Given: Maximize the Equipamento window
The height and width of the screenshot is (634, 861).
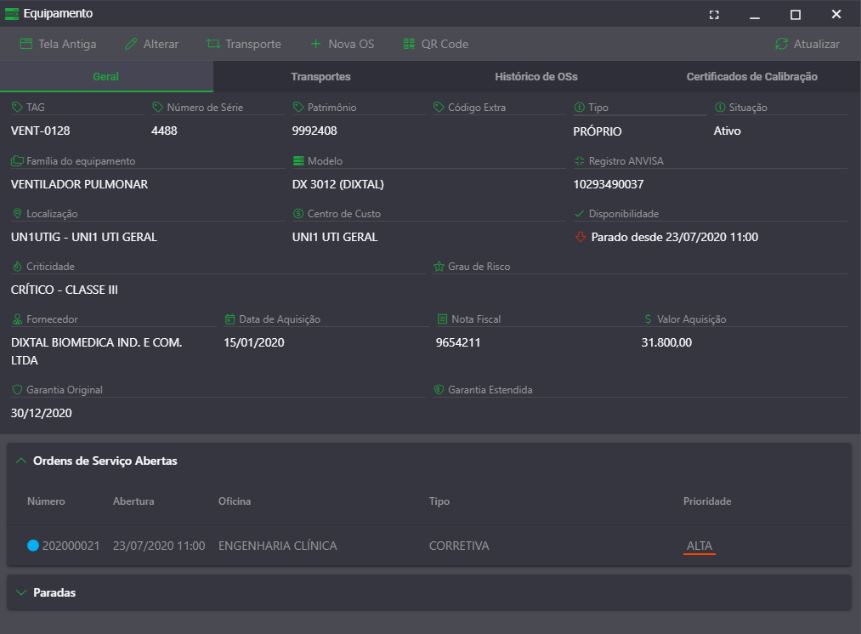Looking at the screenshot, I should tap(795, 14).
